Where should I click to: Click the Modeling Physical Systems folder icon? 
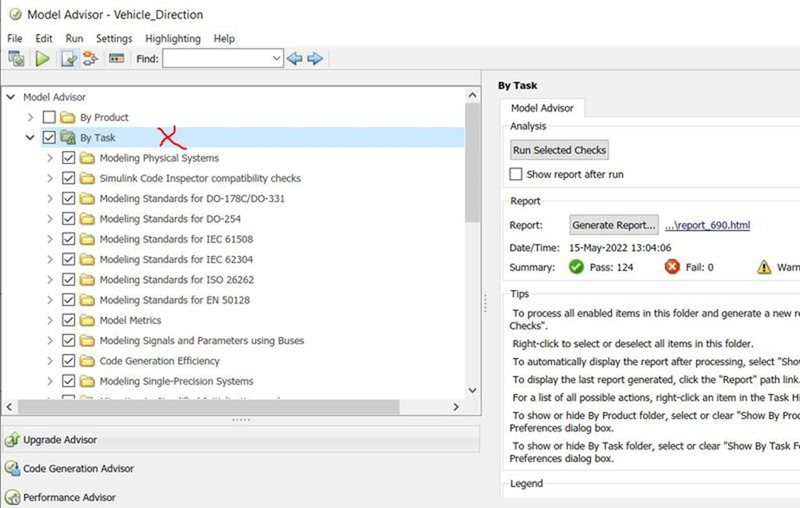coord(87,158)
